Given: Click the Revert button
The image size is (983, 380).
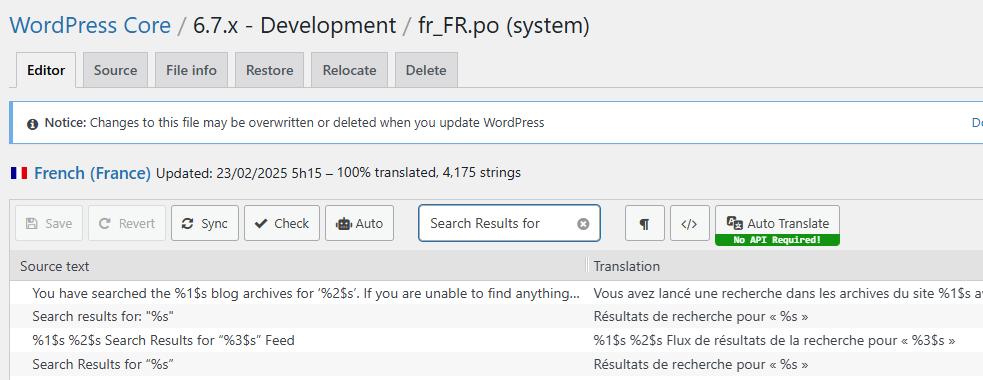Looking at the screenshot, I should pyautogui.click(x=127, y=223).
